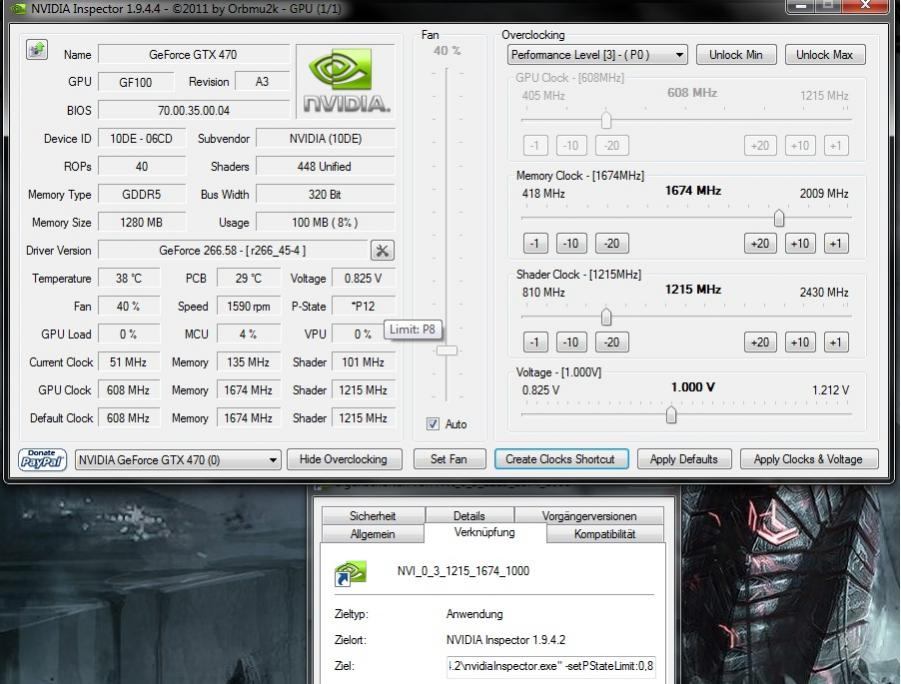Open the Vorgängerversionen tab
The height and width of the screenshot is (684, 901).
pyautogui.click(x=589, y=516)
